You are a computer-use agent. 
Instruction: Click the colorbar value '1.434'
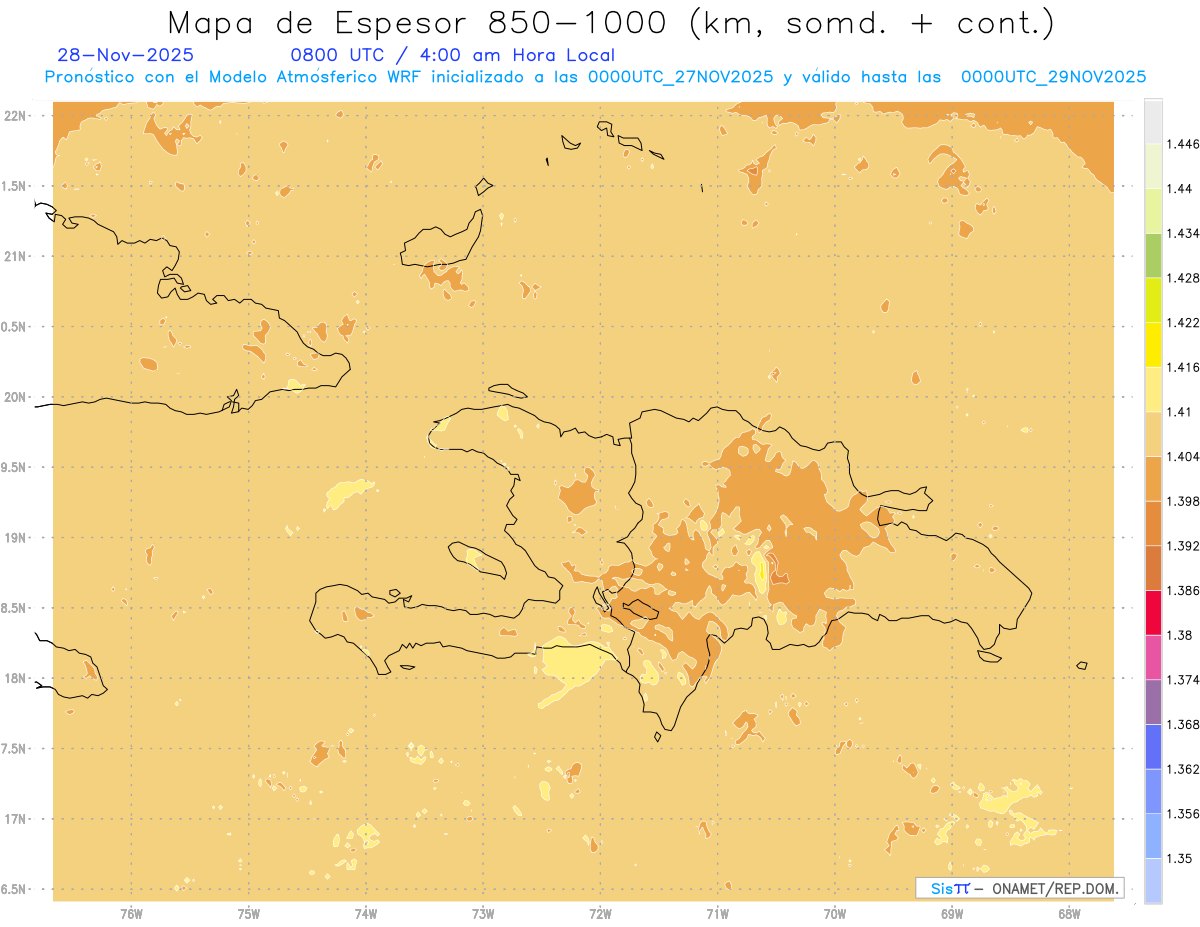tap(1182, 233)
